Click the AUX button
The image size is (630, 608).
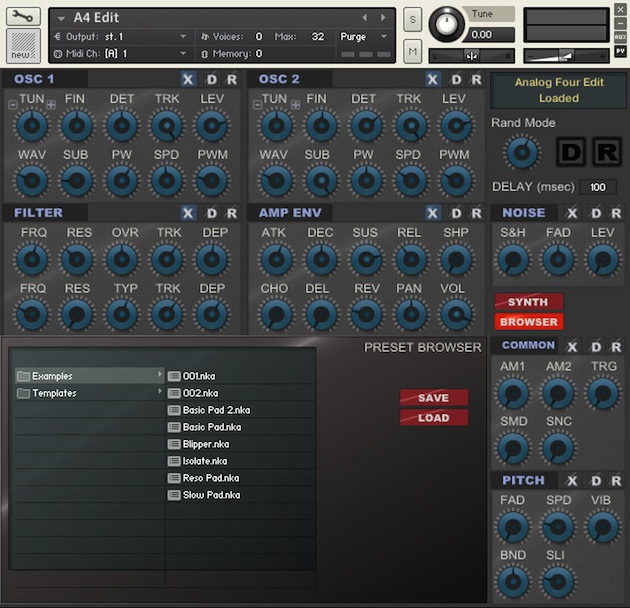(620, 37)
